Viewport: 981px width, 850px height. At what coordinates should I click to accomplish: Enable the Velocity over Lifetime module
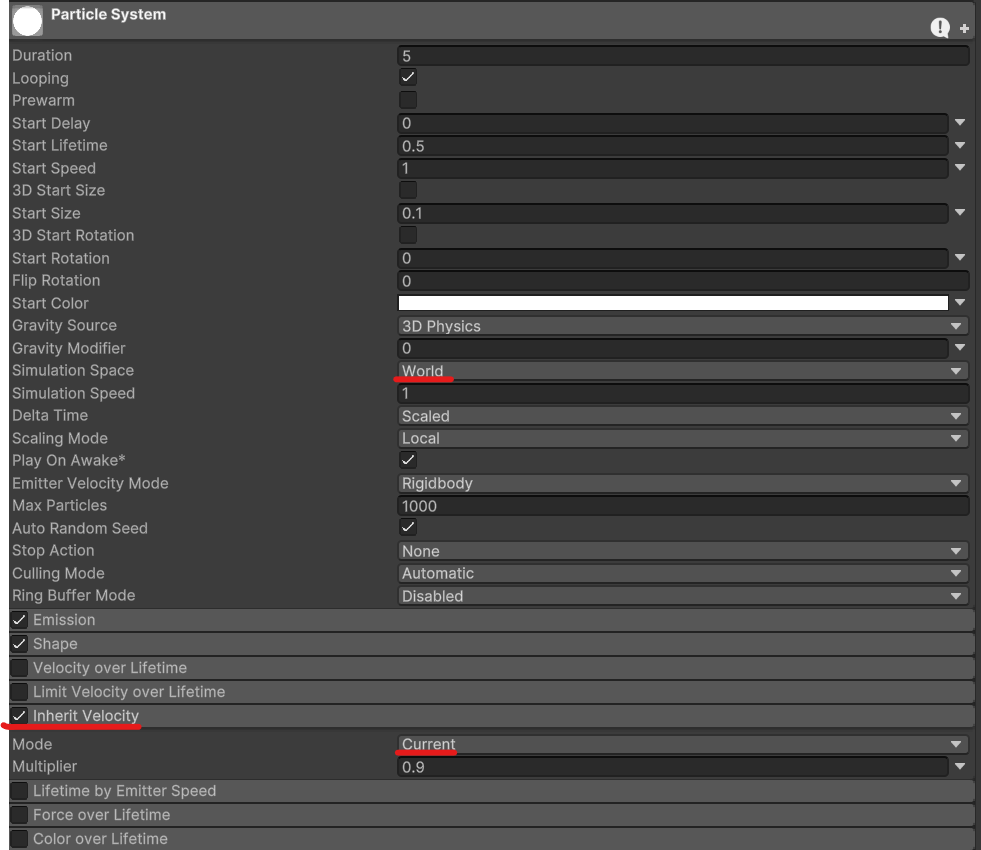18,667
